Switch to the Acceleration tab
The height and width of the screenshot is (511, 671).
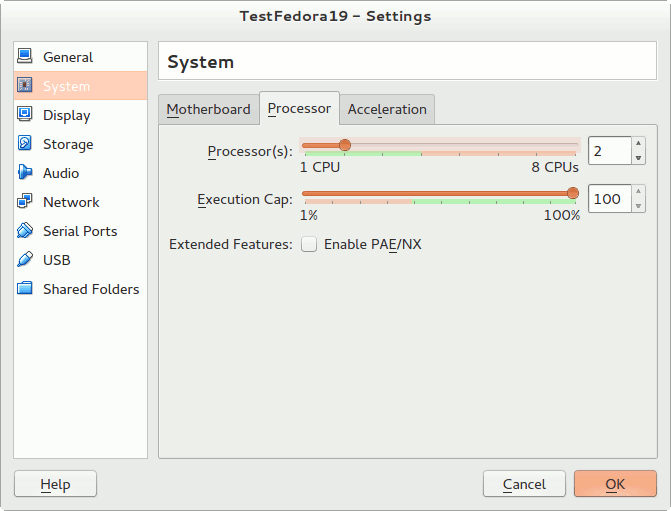[387, 109]
